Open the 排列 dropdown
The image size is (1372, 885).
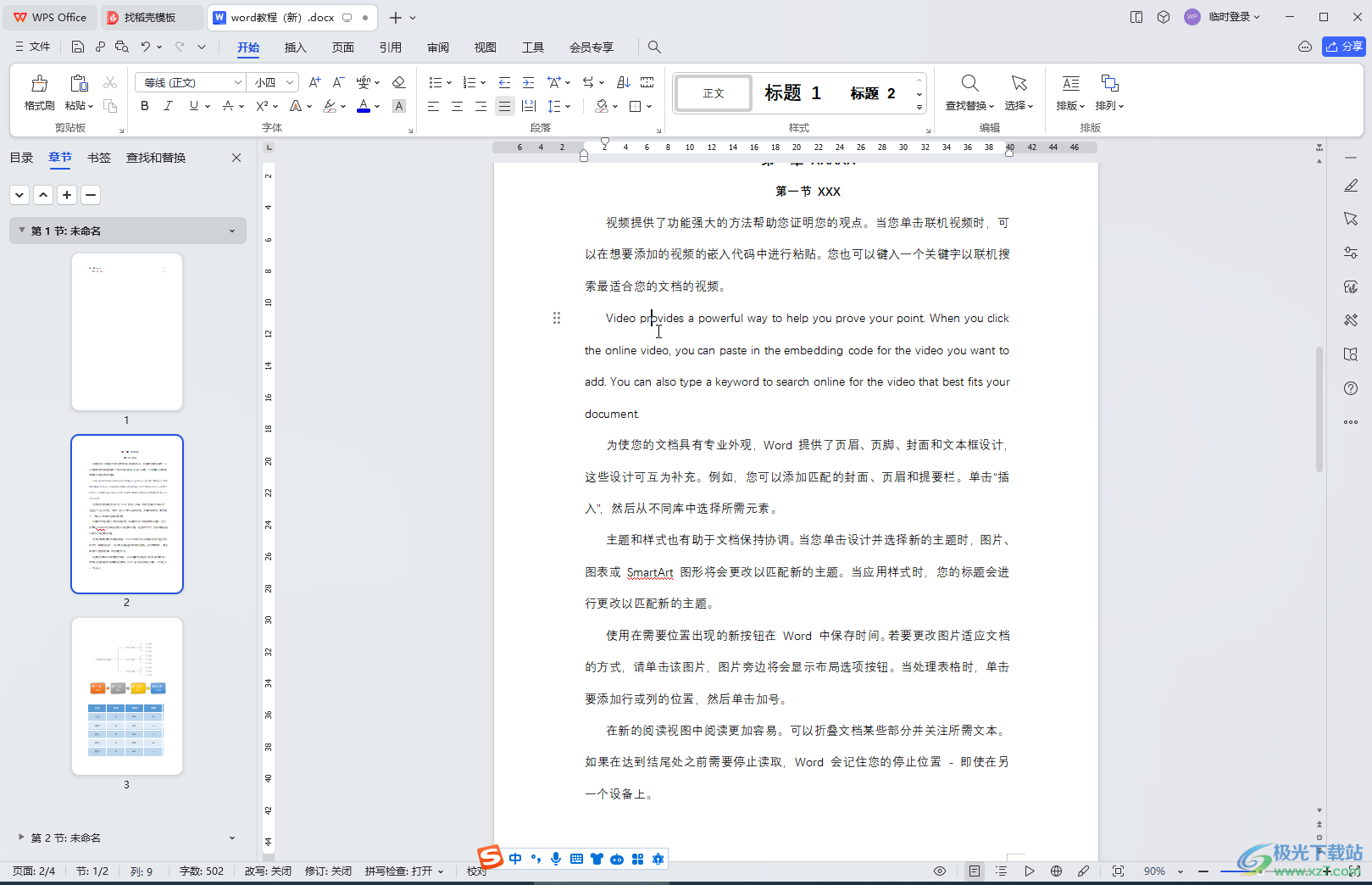(x=1109, y=92)
